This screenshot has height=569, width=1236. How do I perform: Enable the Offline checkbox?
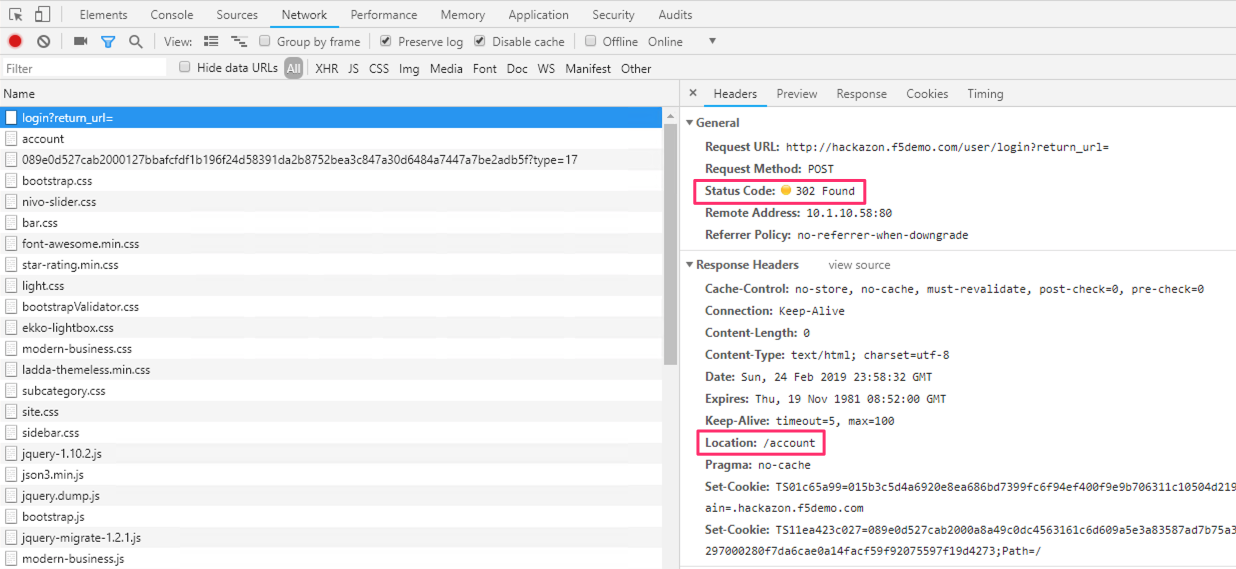click(x=591, y=41)
